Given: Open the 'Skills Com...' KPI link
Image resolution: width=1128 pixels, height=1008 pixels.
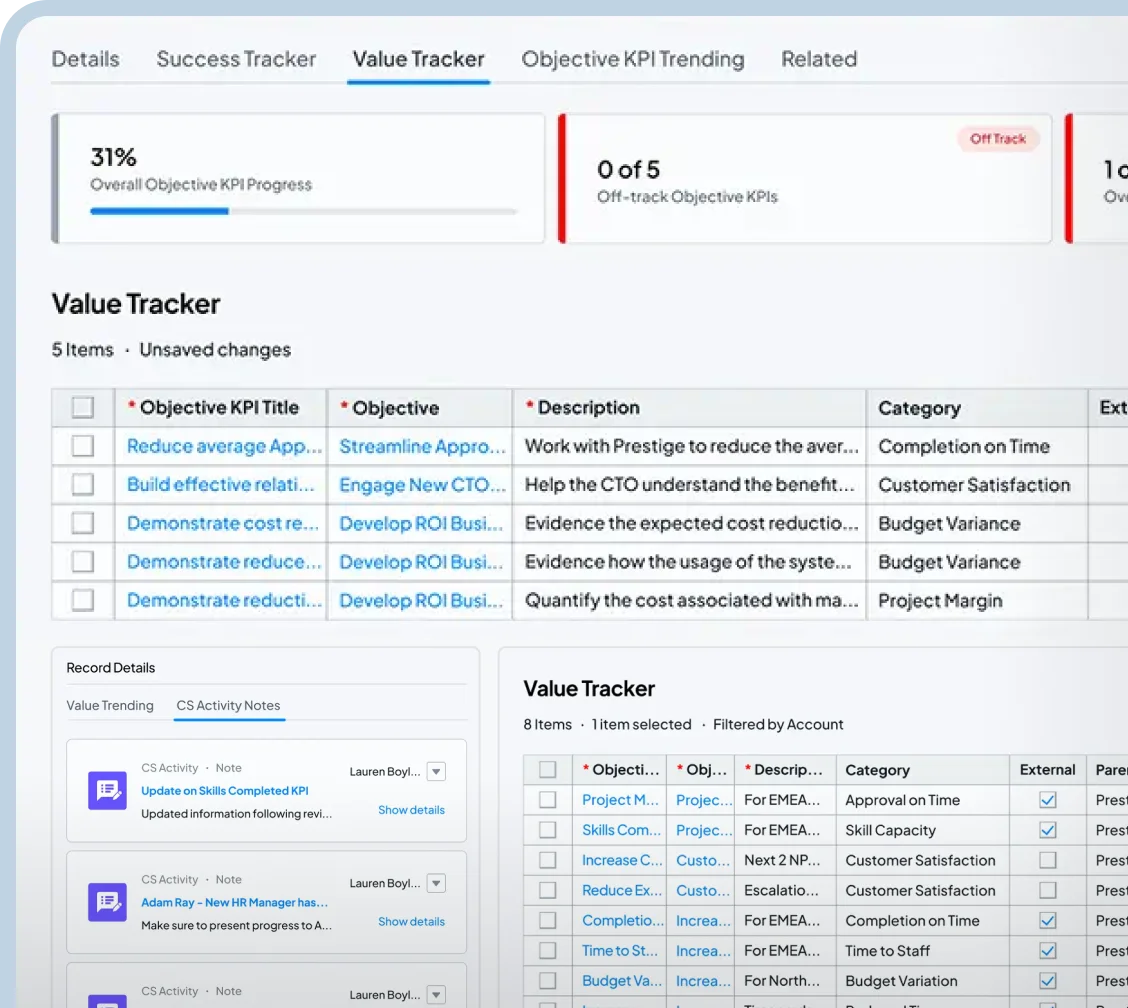Looking at the screenshot, I should pyautogui.click(x=622, y=830).
